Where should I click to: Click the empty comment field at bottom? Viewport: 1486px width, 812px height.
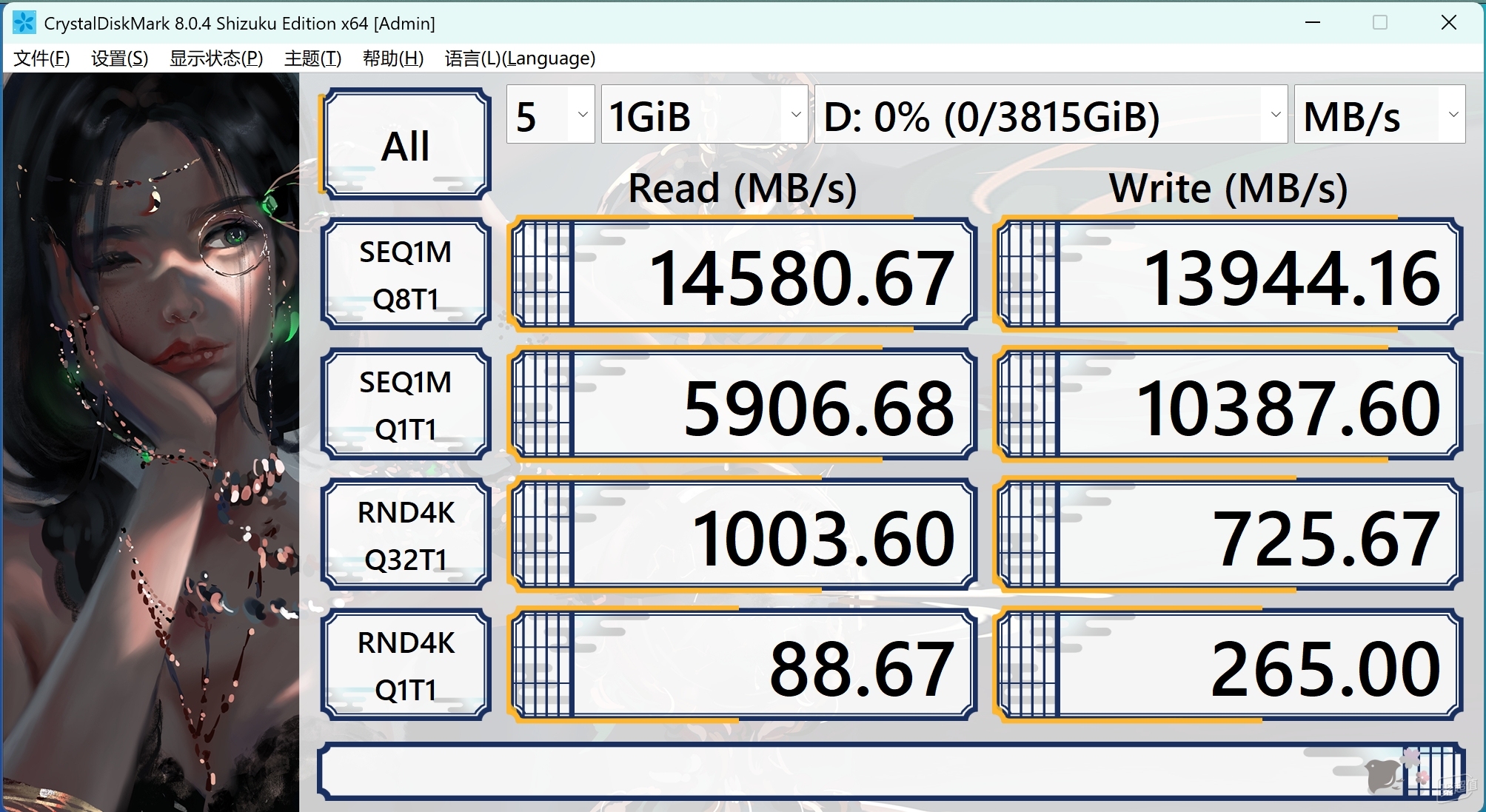[891, 772]
